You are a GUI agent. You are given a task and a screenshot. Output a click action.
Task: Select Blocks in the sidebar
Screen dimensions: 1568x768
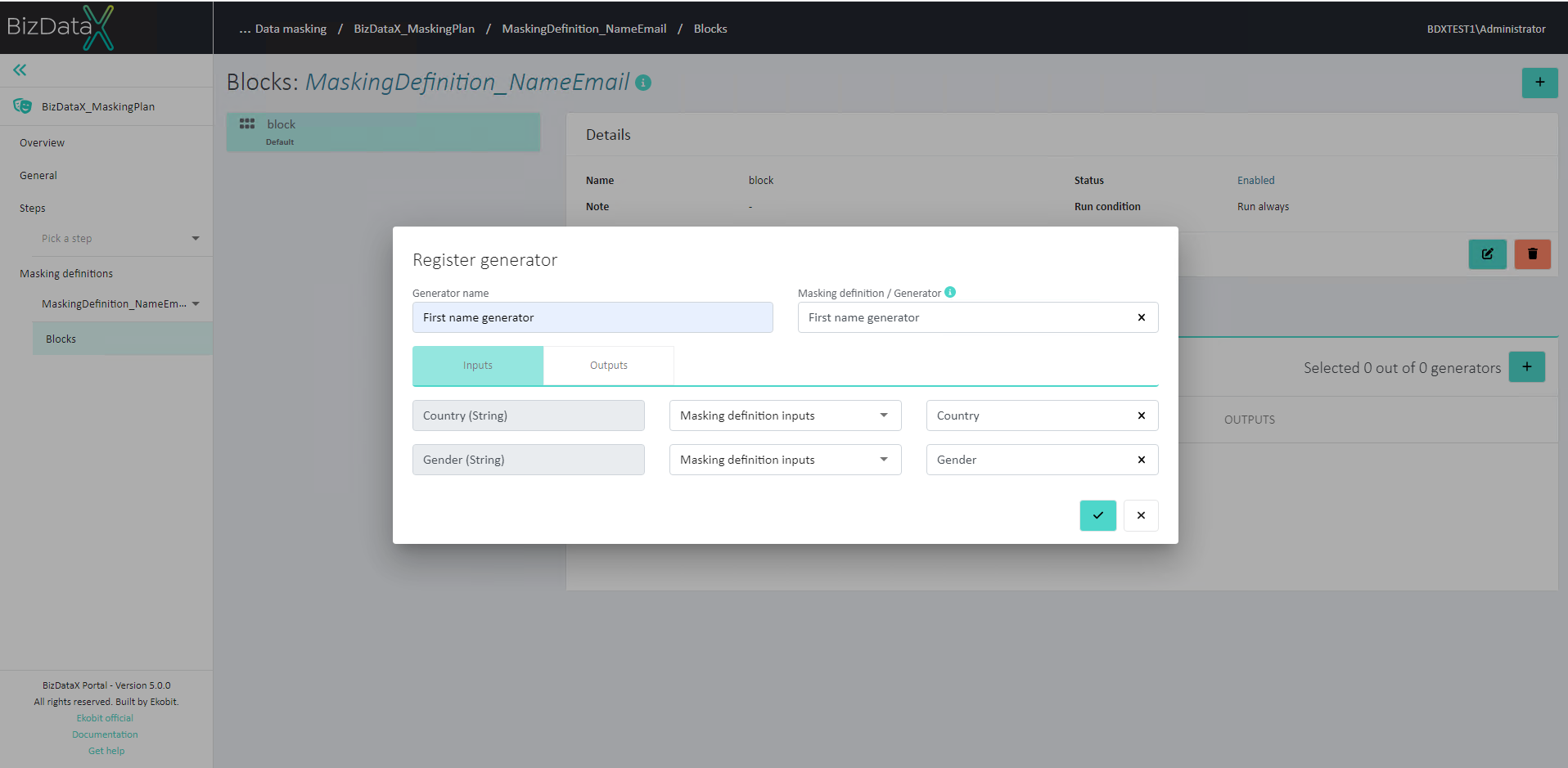[123, 339]
